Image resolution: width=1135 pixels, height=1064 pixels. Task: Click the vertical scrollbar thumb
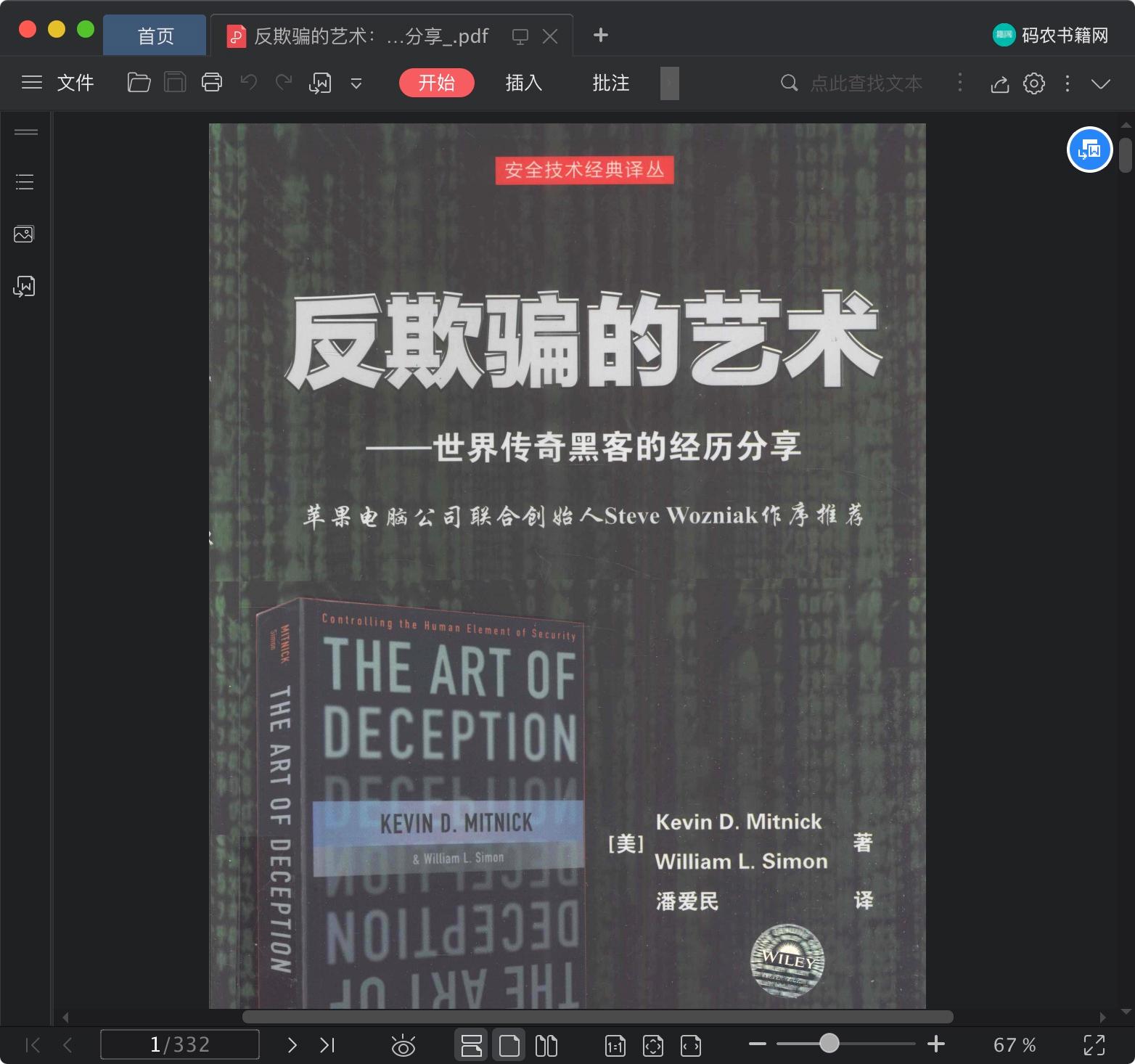tap(1126, 155)
